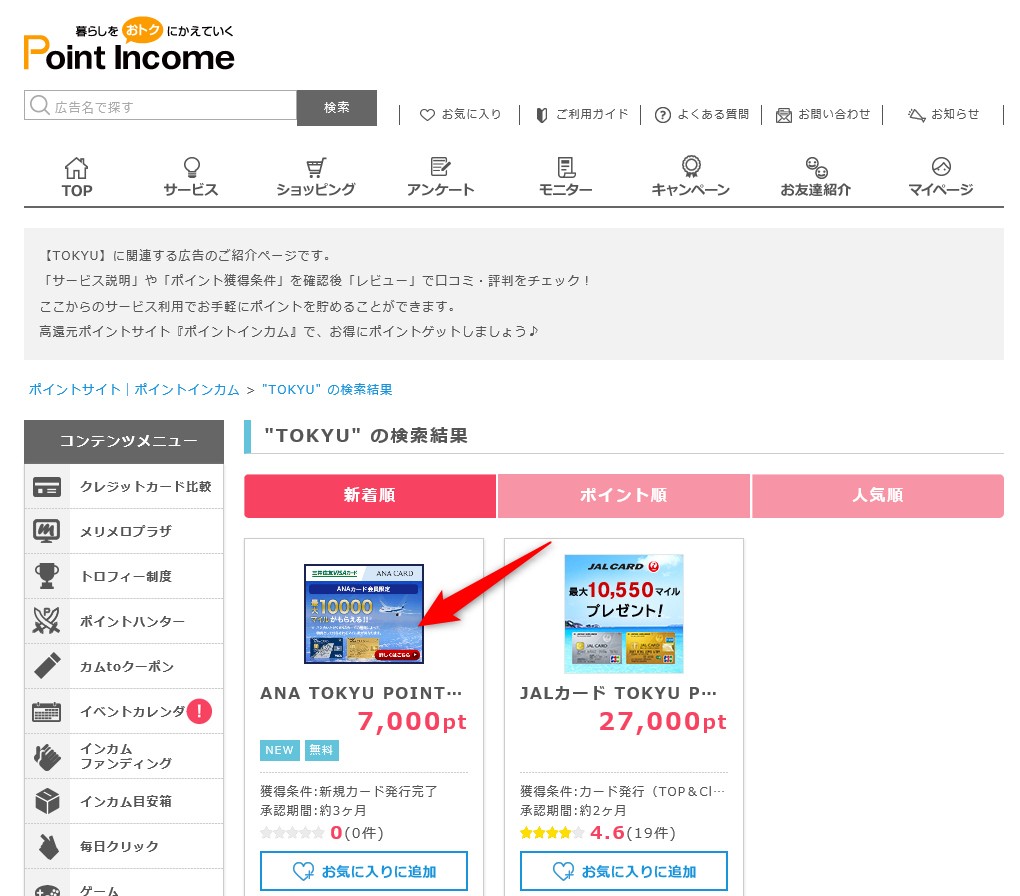Switch to the 人気順 sort tab
1020x896 pixels.
pyautogui.click(x=878, y=496)
